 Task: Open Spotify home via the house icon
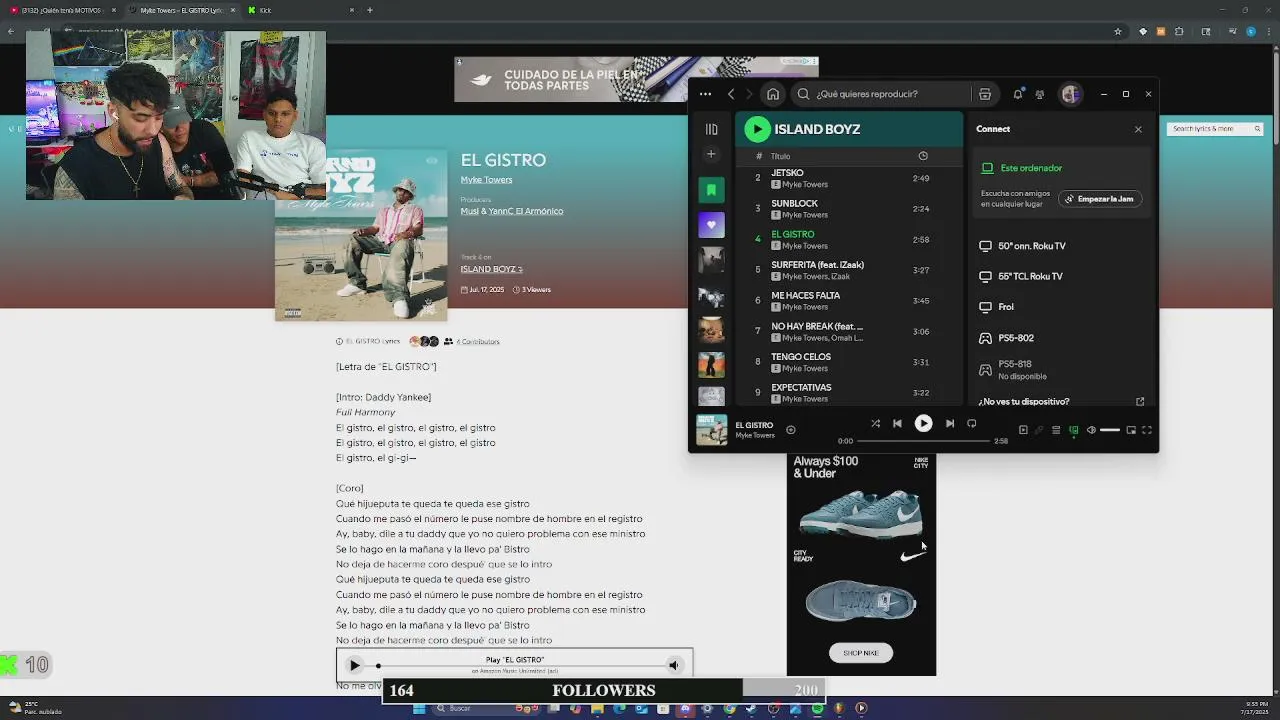click(773, 94)
